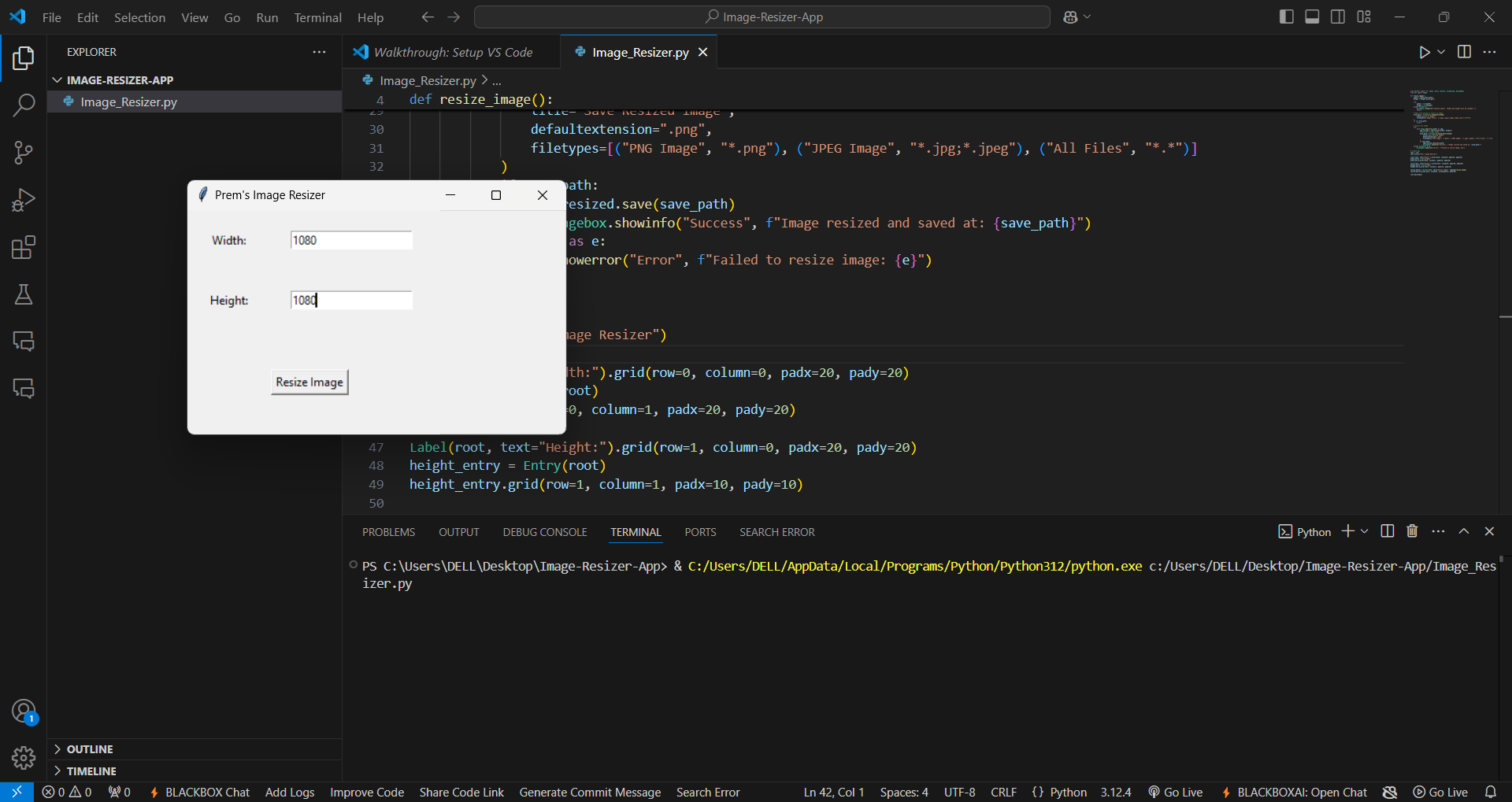This screenshot has height=802, width=1512.
Task: Open the Run and Debug view
Action: click(24, 200)
